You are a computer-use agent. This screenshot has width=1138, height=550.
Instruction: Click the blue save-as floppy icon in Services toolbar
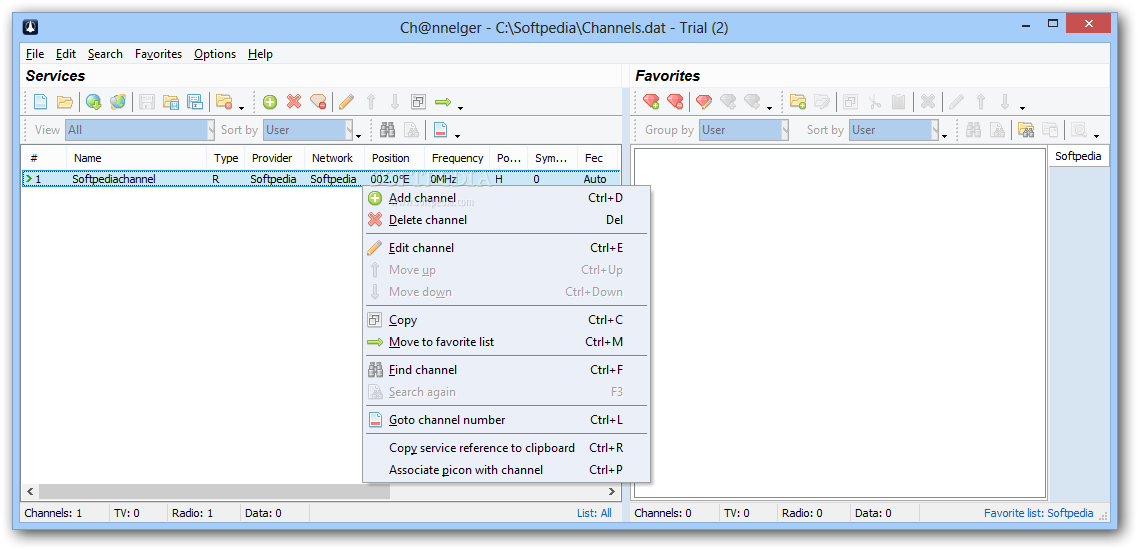click(x=195, y=102)
